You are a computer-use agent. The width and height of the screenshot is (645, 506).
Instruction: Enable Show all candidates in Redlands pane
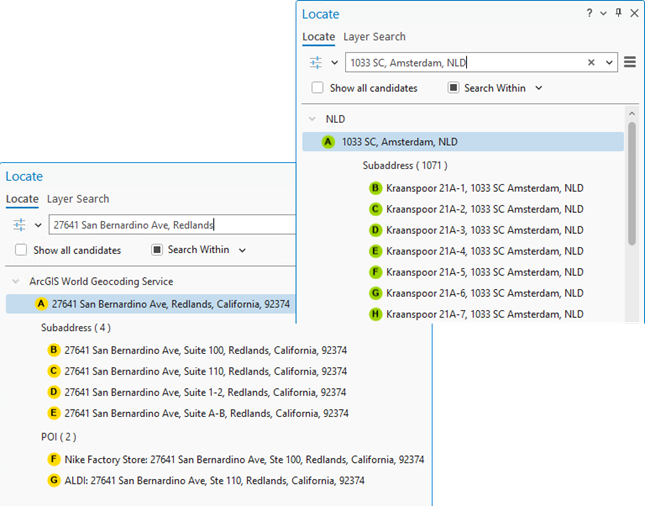(20, 250)
